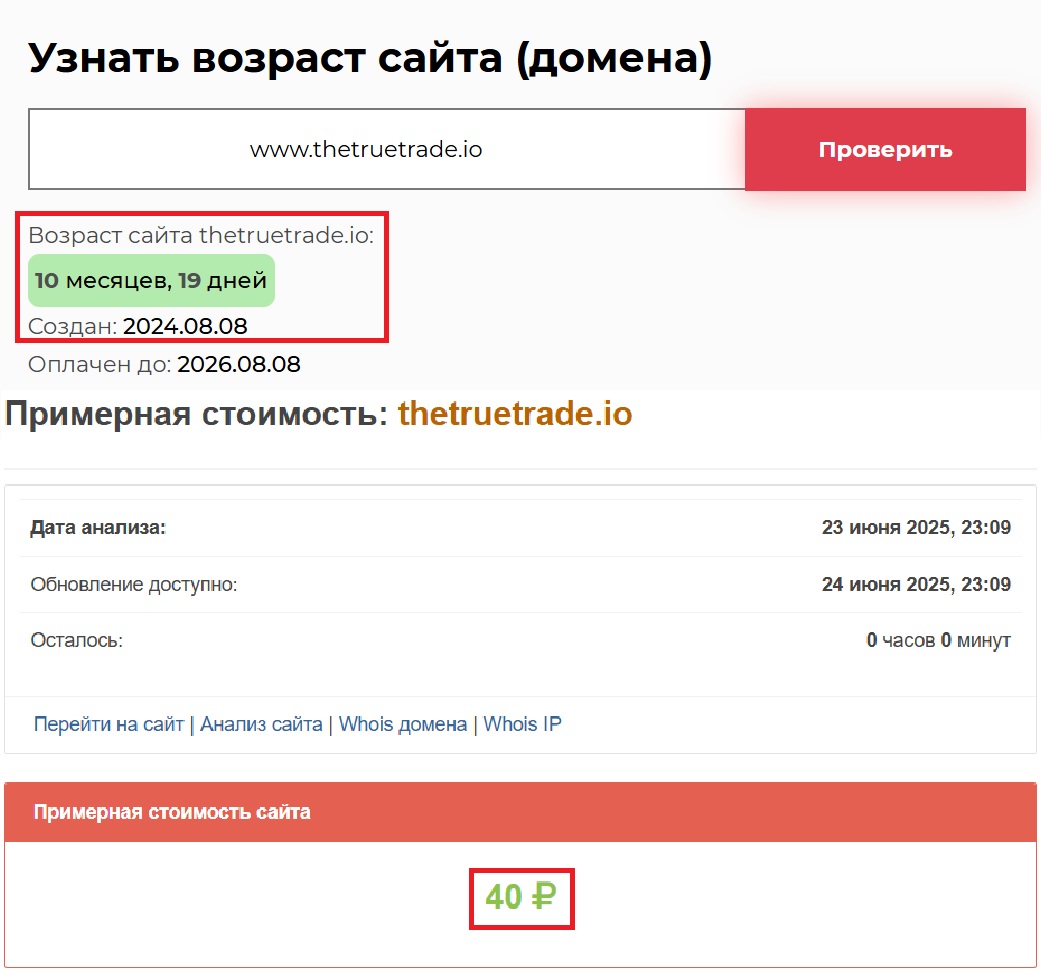This screenshot has width=1041, height=978.
Task: Click the green 40 ₽ price value
Action: (520, 898)
